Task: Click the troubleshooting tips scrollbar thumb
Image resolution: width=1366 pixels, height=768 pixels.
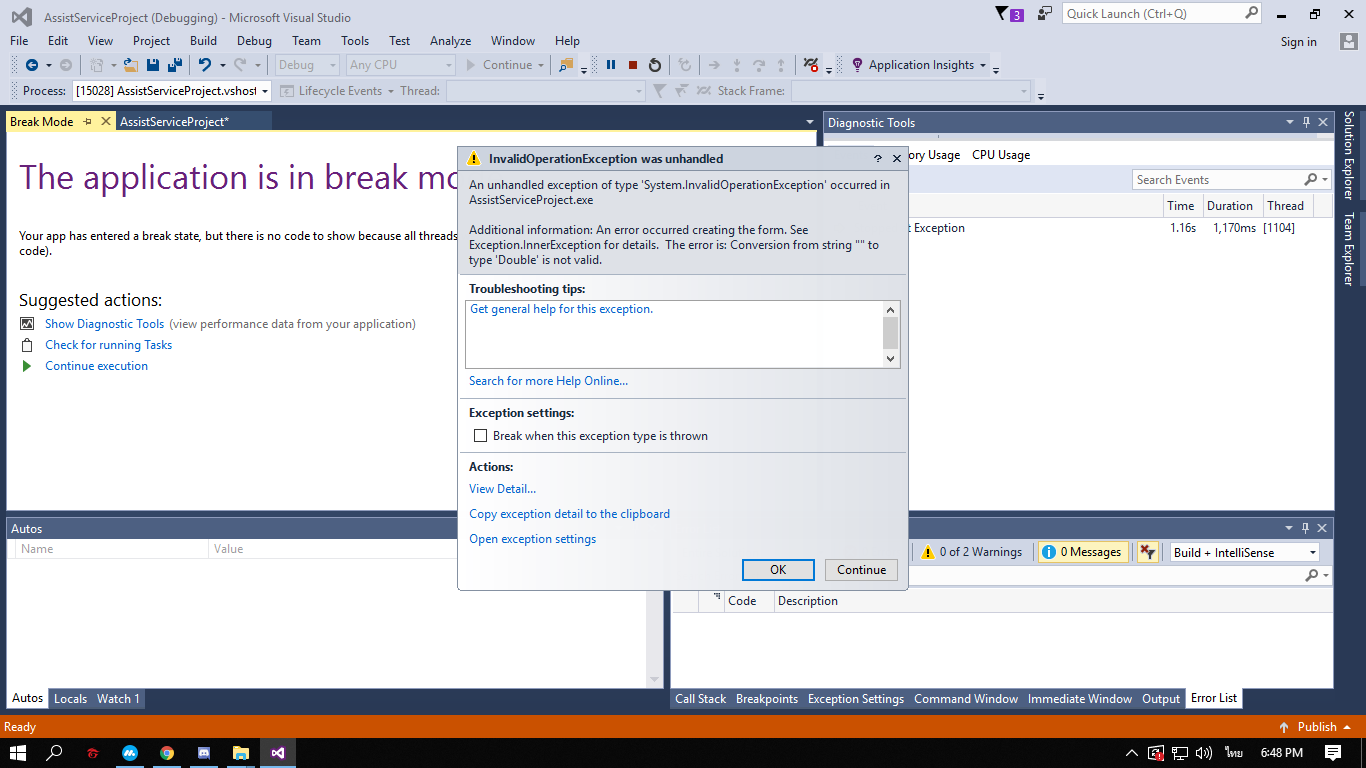Action: click(891, 333)
